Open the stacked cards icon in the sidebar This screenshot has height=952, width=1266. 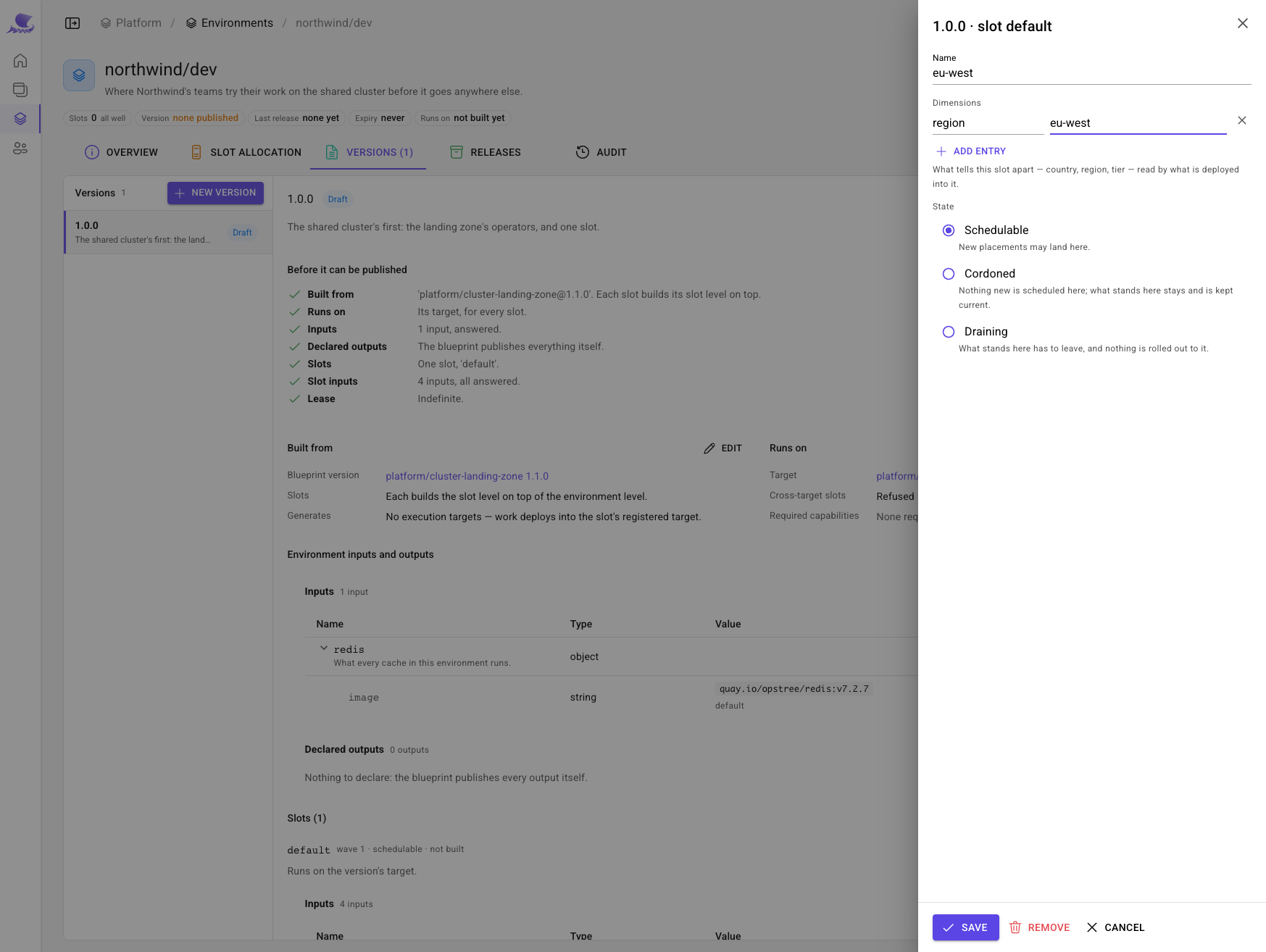[x=20, y=90]
